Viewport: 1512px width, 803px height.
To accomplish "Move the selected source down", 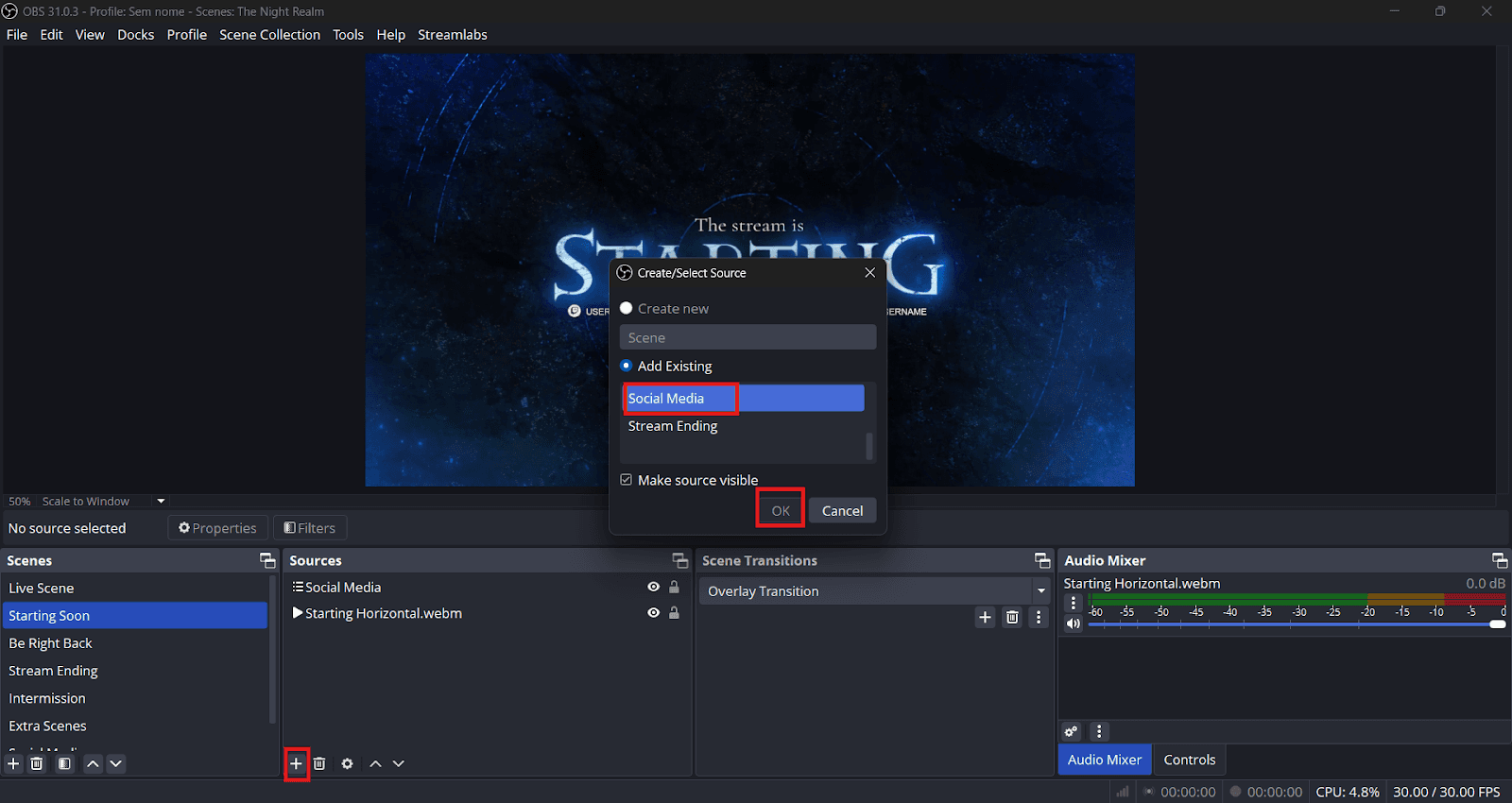I will (x=399, y=763).
